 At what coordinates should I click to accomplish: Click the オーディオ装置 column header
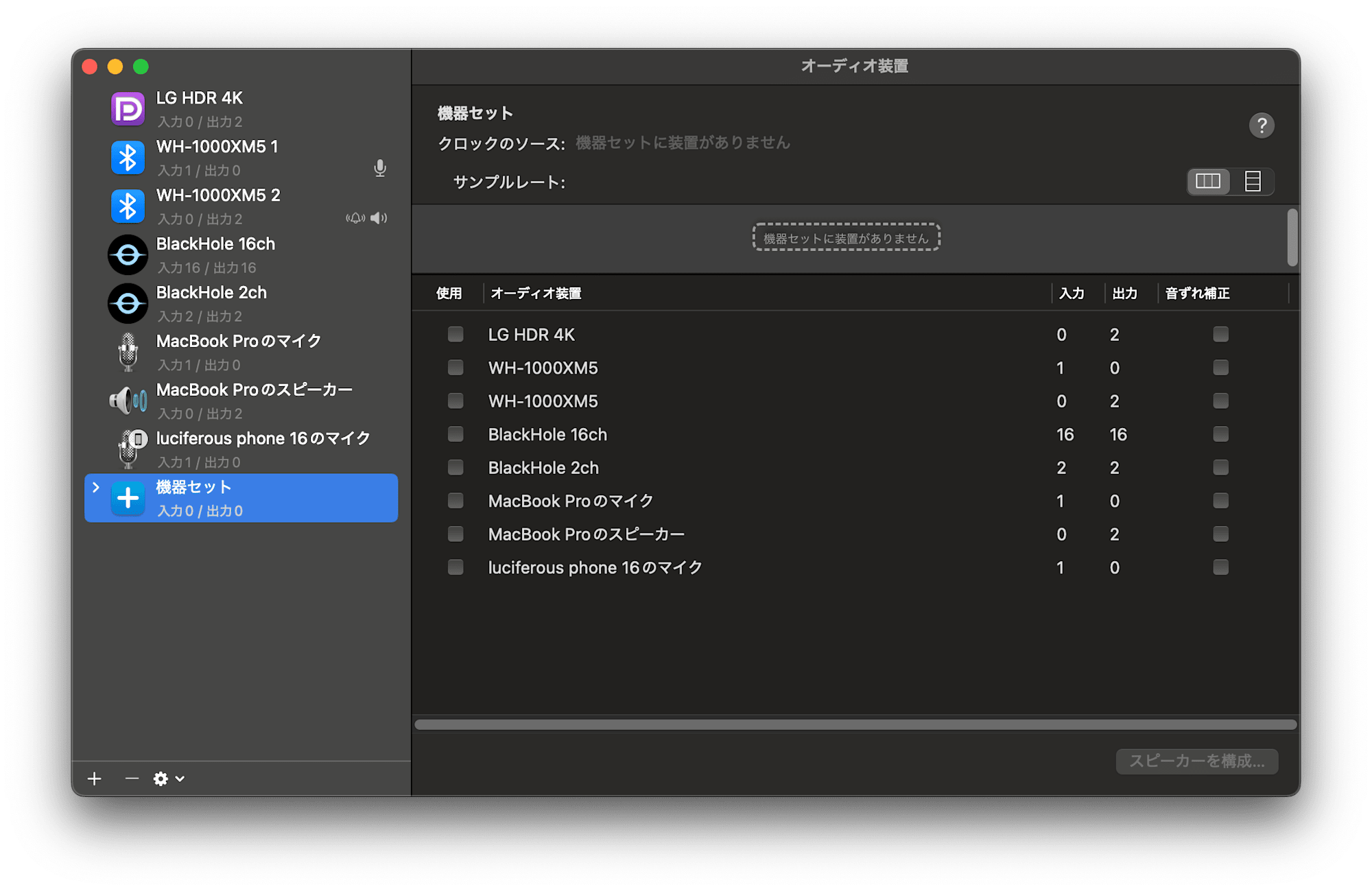point(536,294)
